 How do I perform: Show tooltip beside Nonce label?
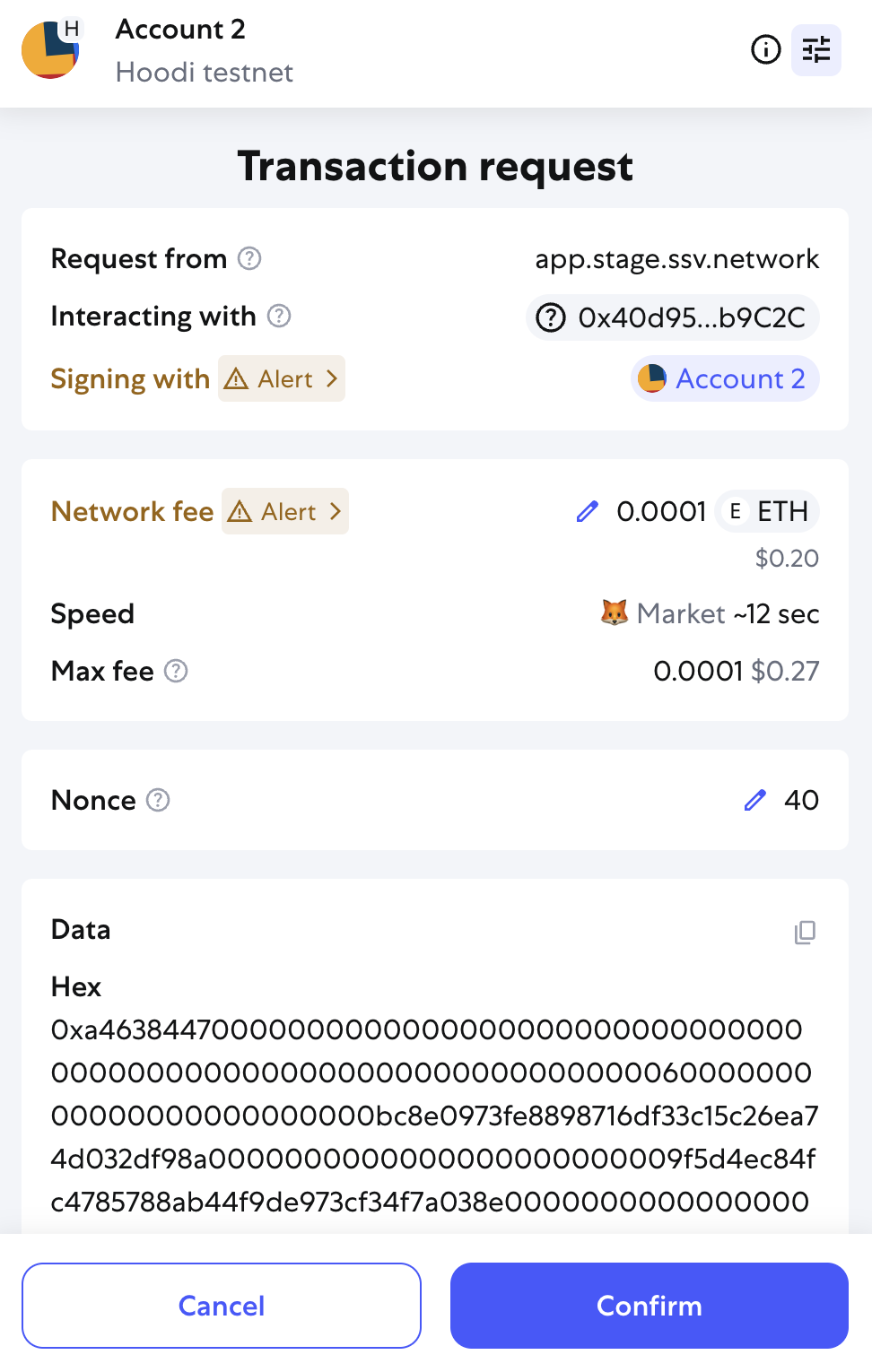click(x=158, y=800)
